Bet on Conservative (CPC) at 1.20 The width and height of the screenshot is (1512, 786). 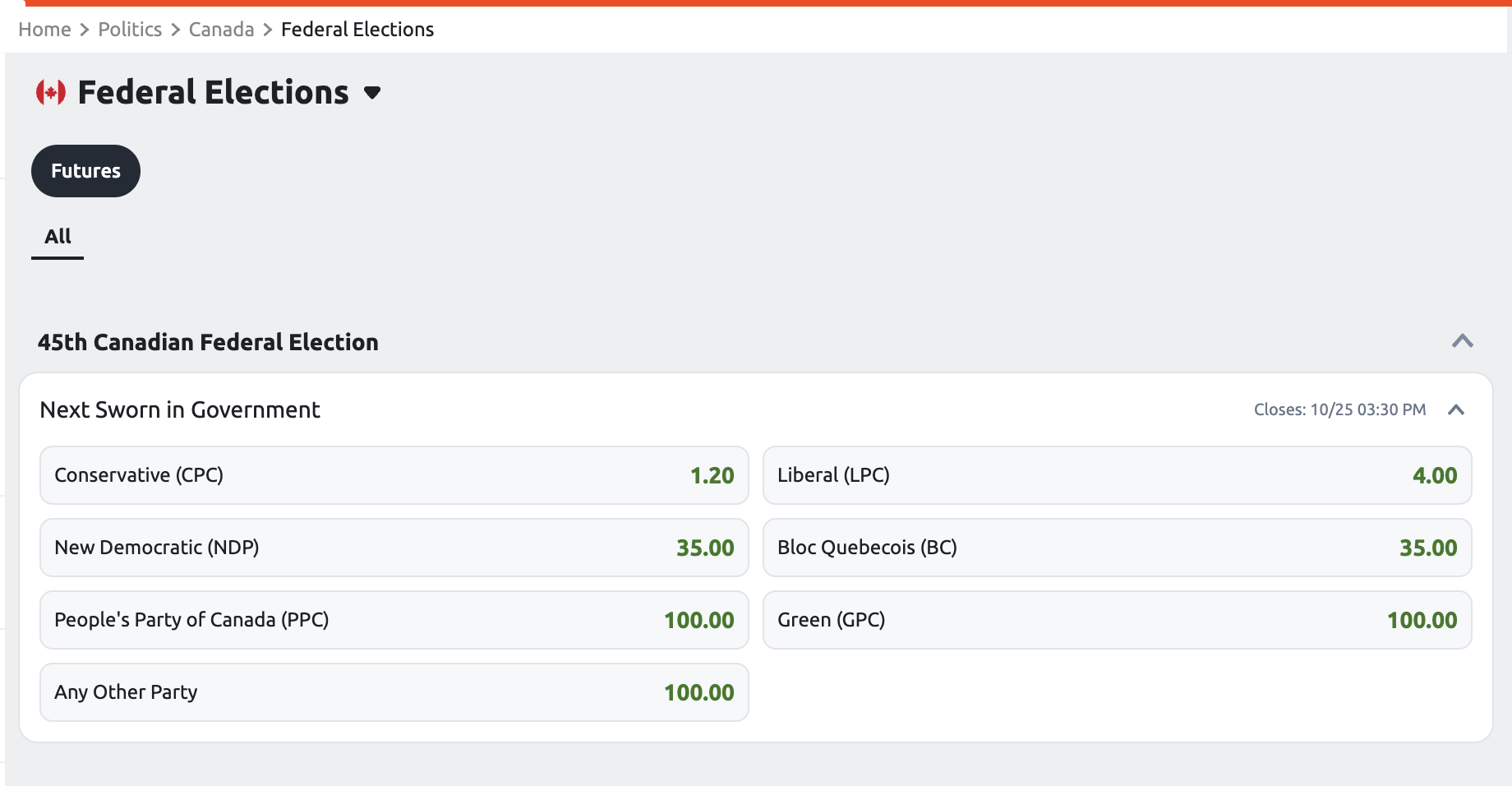click(393, 475)
